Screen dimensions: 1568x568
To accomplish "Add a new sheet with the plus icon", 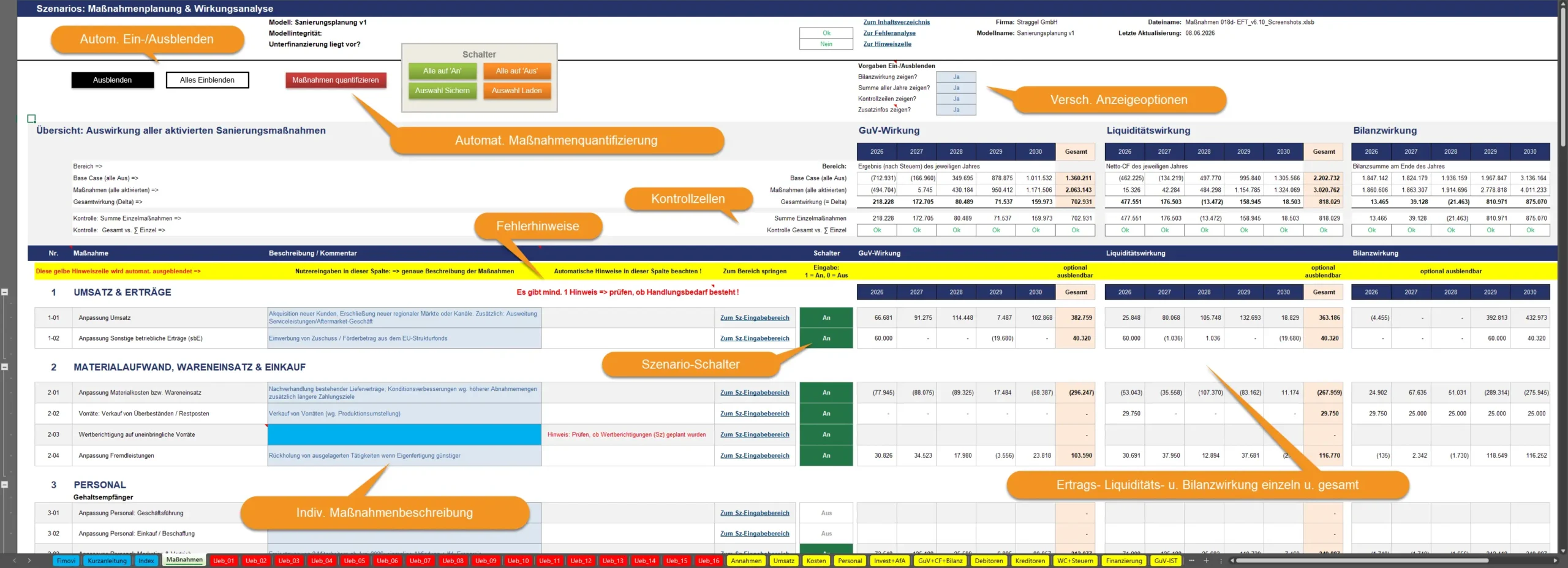I will 1206,561.
